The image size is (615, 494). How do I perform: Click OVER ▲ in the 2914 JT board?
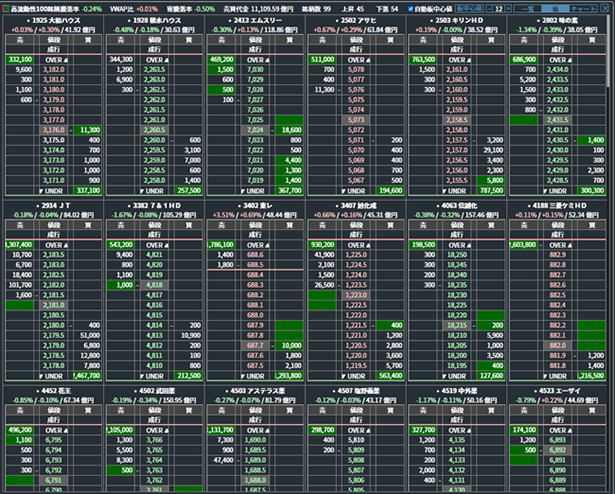click(53, 244)
